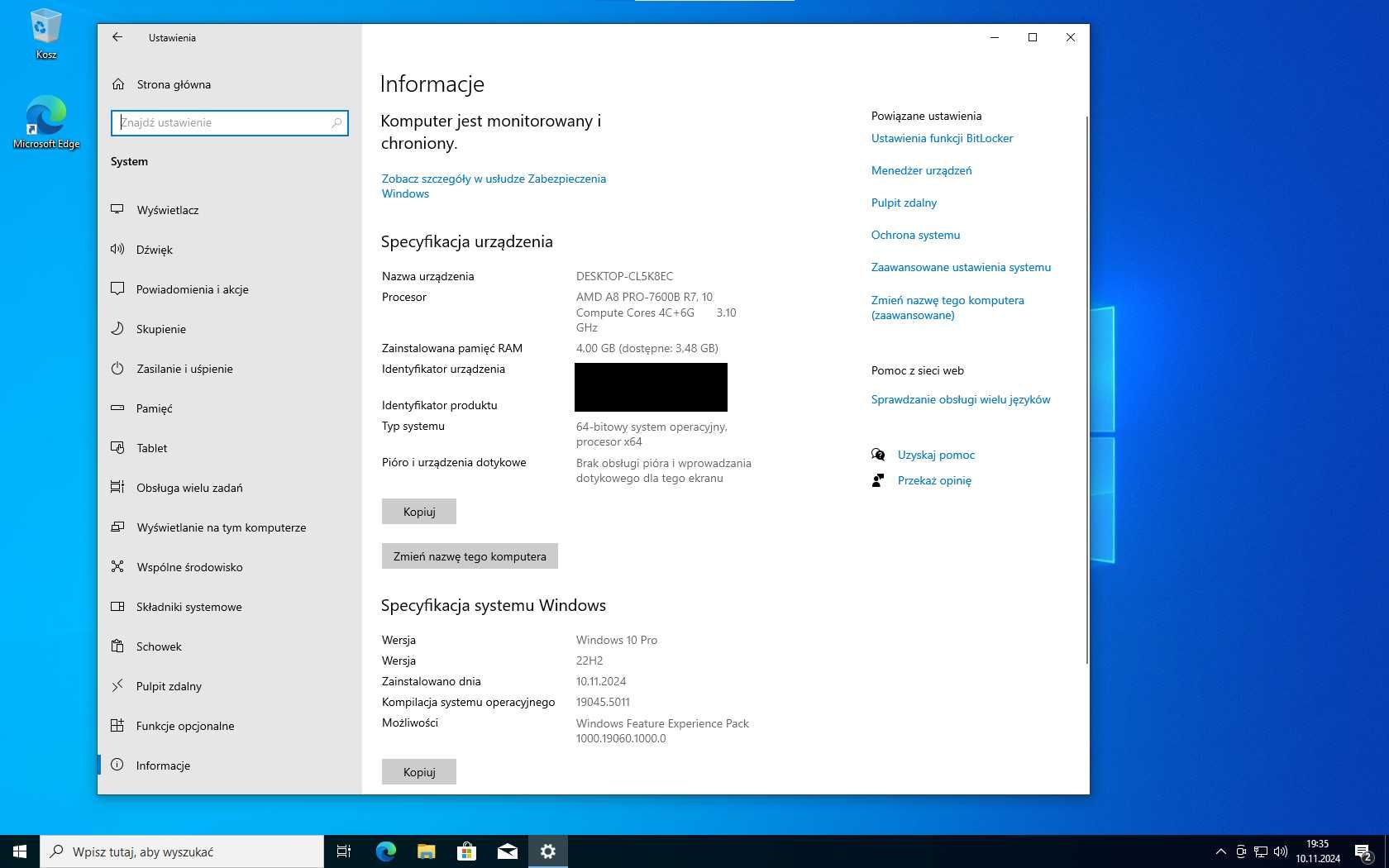Select Funkcje opcjonalne icon
The width and height of the screenshot is (1389, 868).
click(117, 726)
